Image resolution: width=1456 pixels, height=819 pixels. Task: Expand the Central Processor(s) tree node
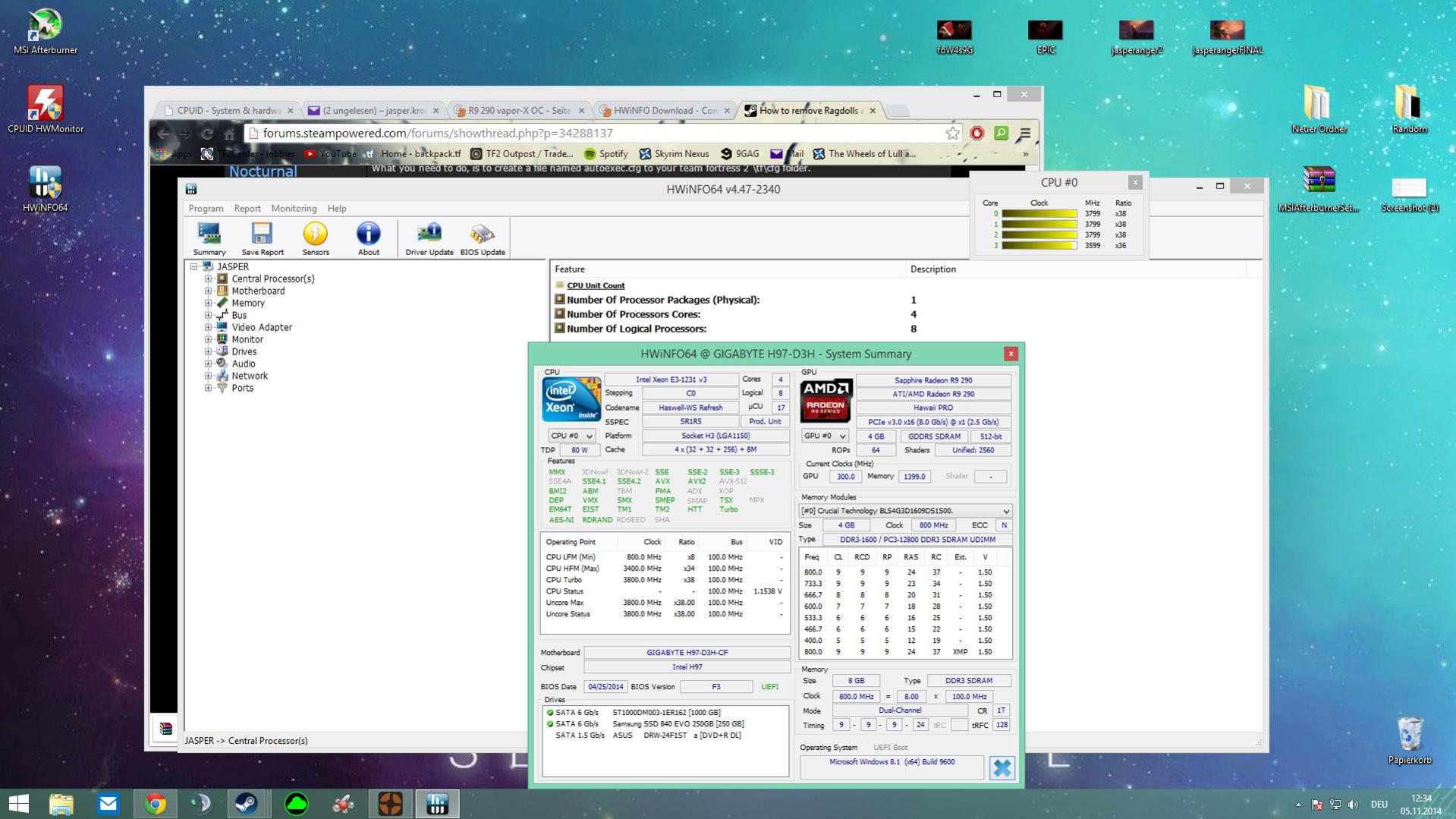(208, 279)
